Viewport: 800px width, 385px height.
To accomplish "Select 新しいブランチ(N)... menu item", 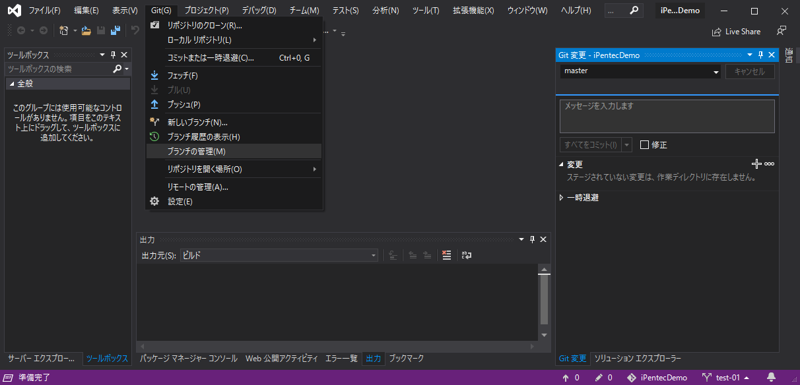I will (x=234, y=122).
